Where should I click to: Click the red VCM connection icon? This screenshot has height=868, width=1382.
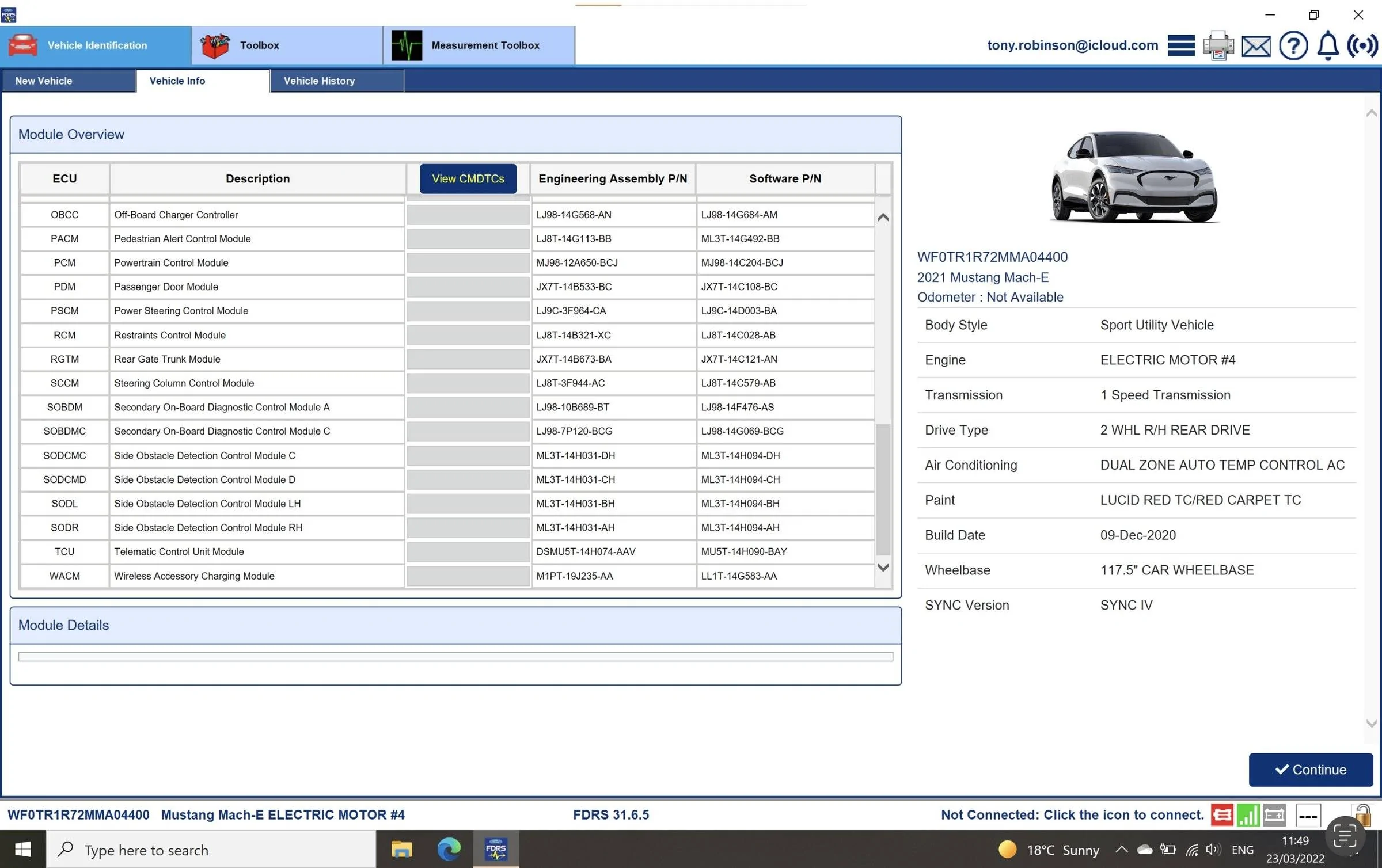click(x=1222, y=815)
